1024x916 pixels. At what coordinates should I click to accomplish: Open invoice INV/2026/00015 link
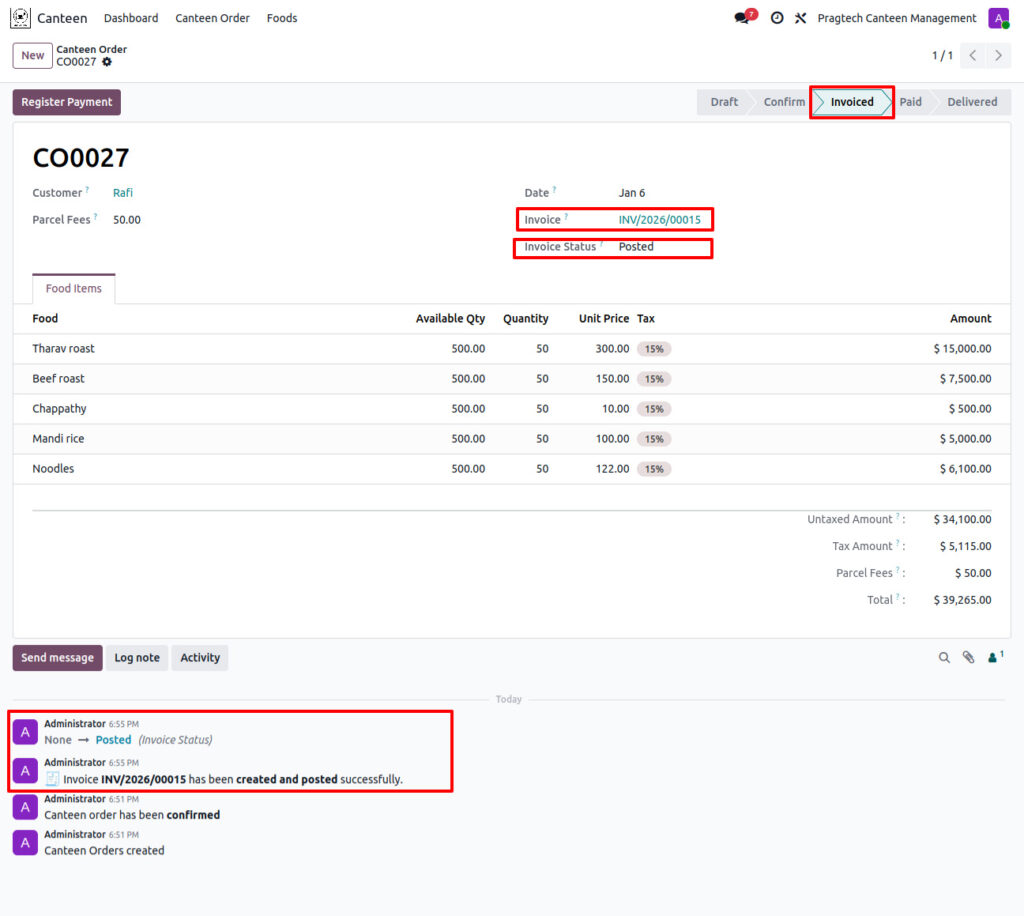(659, 220)
